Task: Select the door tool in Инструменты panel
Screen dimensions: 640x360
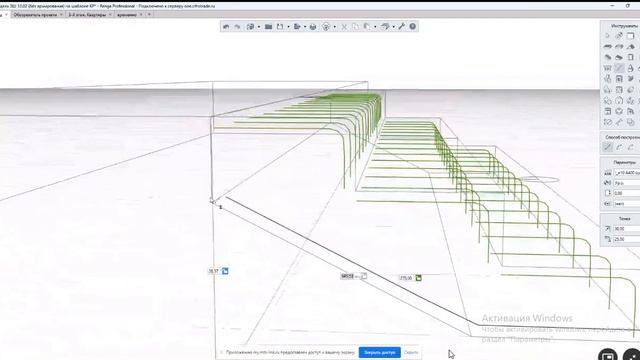Action: [x=631, y=58]
